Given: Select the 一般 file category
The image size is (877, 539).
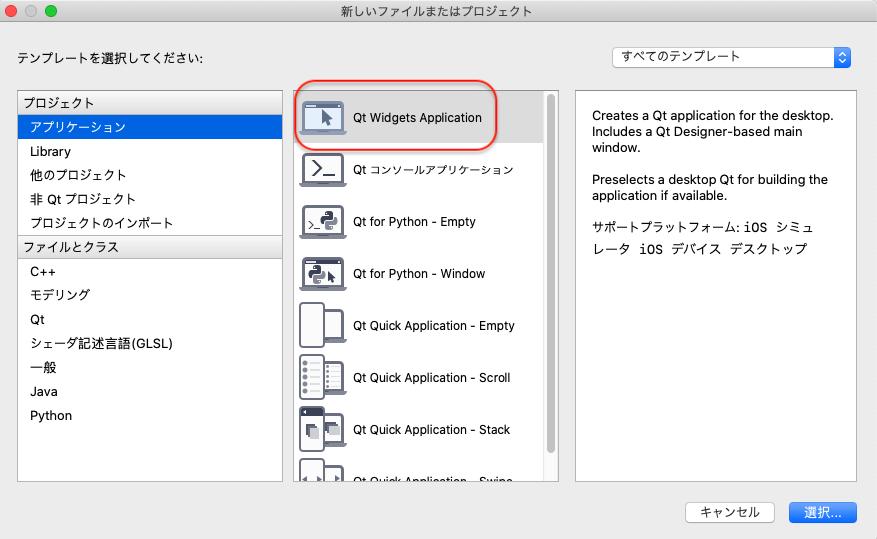Looking at the screenshot, I should (150, 367).
